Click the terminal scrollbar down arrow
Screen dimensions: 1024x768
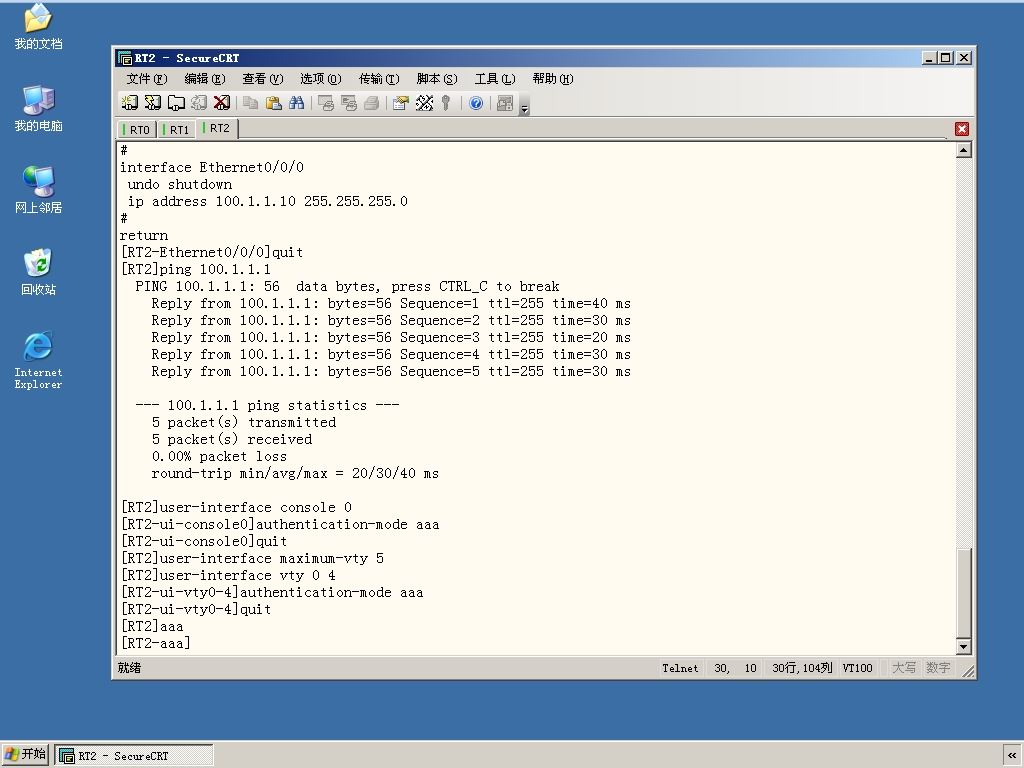(x=963, y=647)
